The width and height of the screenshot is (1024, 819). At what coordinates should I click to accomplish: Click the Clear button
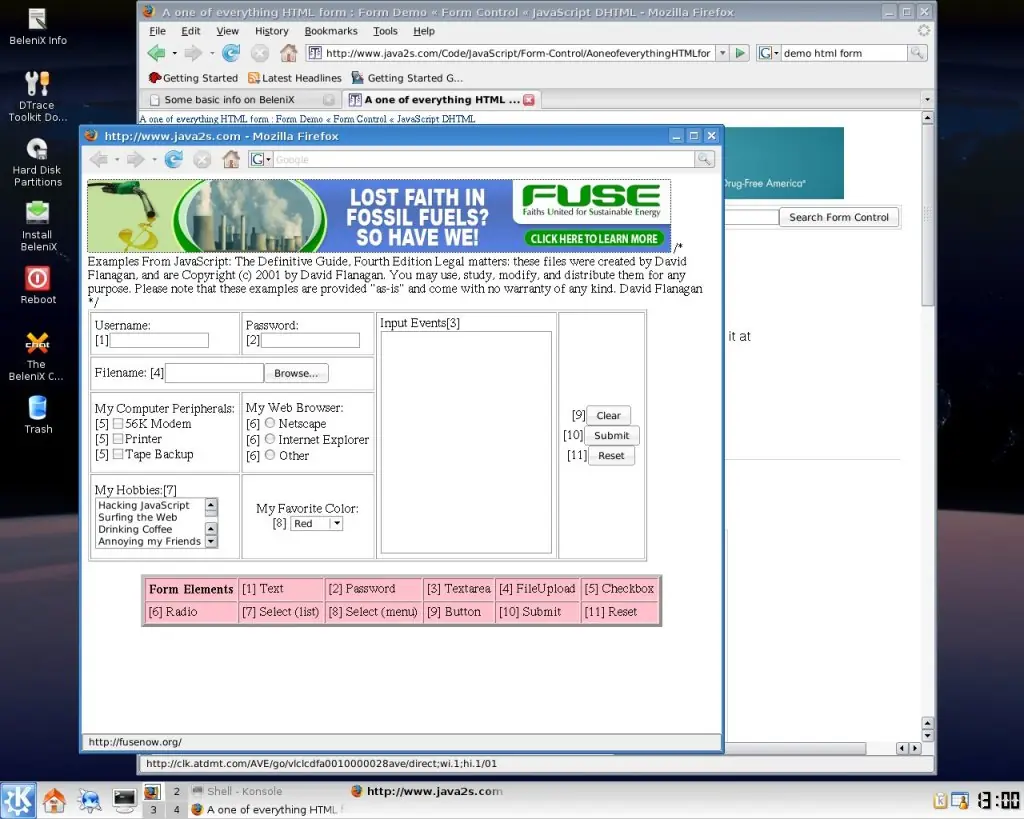point(608,415)
